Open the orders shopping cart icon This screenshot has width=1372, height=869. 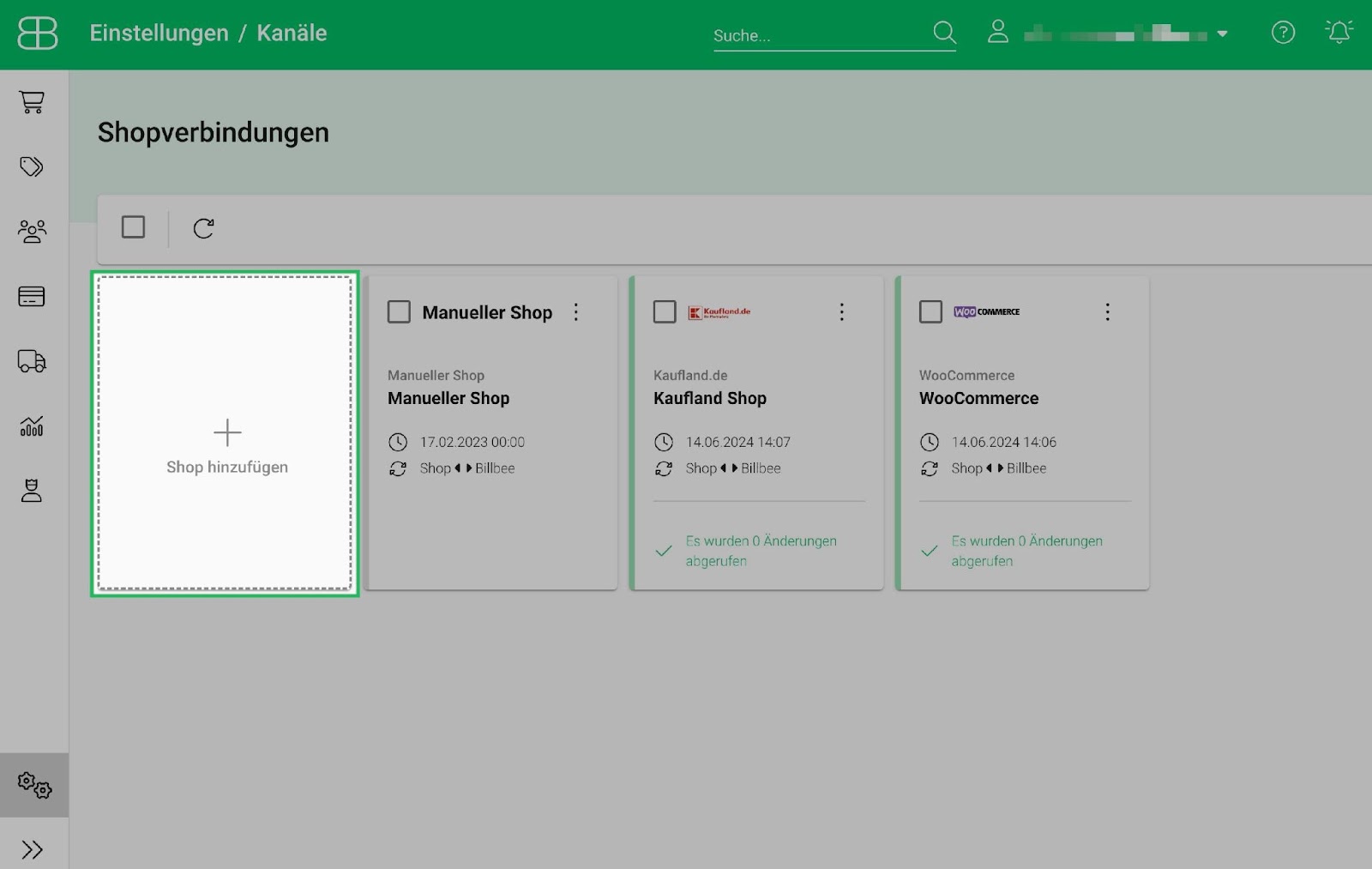tap(32, 102)
